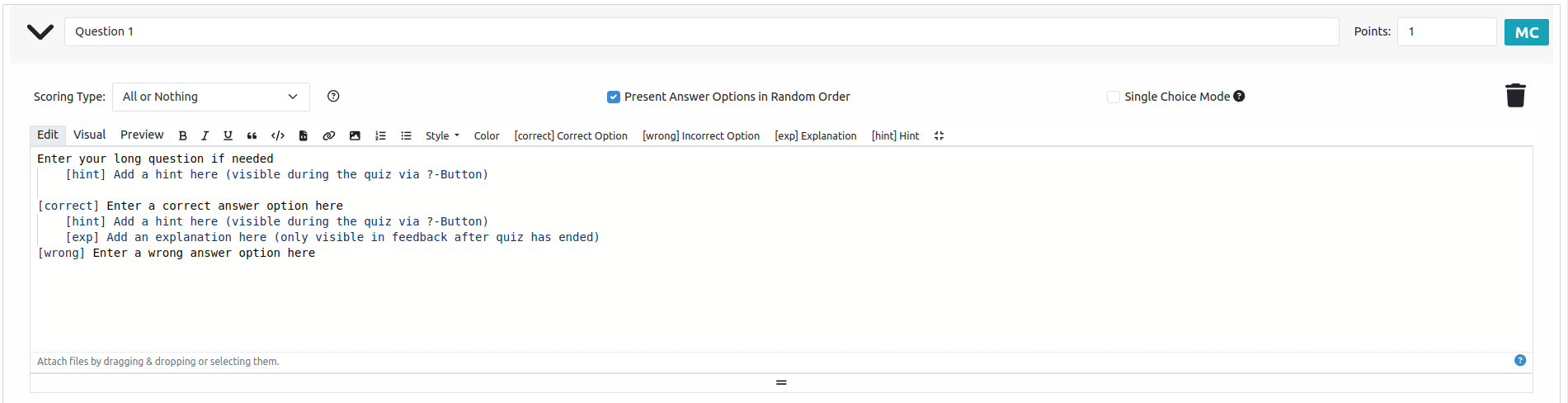The height and width of the screenshot is (403, 1568).
Task: Collapse Question 1 with the chevron
Action: [40, 32]
